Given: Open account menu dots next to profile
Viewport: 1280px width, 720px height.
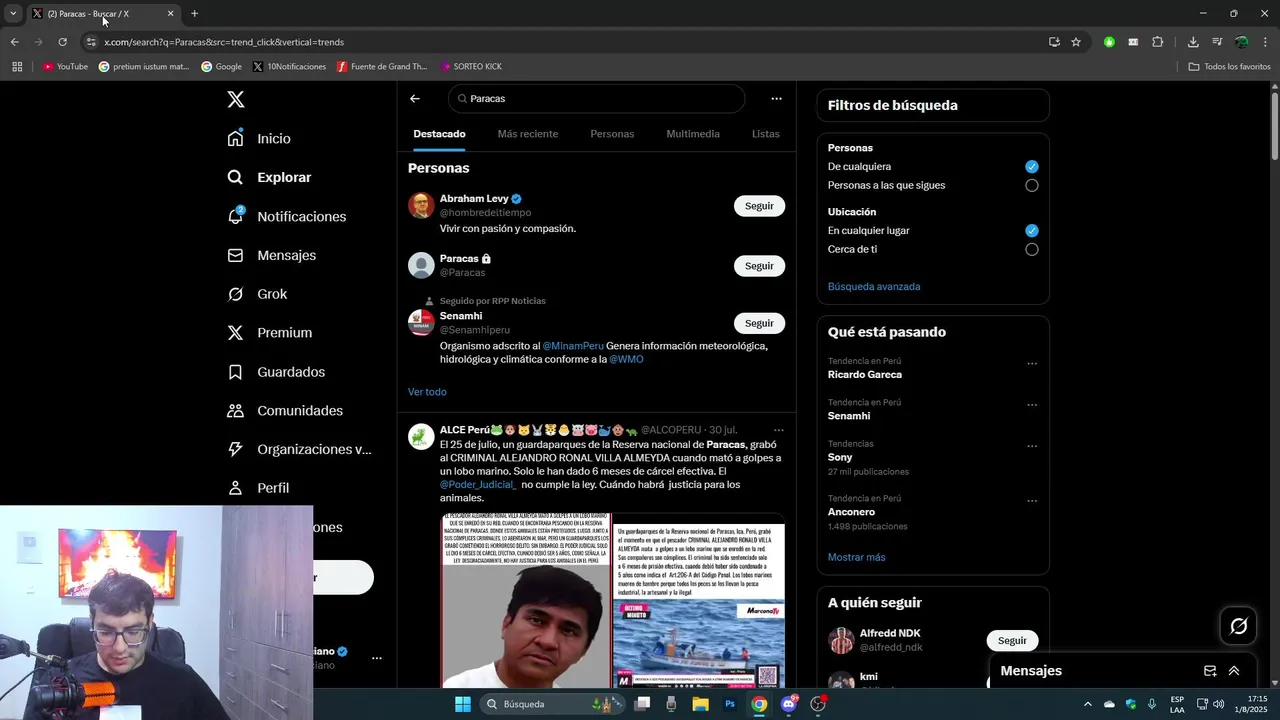Looking at the screenshot, I should click(x=377, y=658).
